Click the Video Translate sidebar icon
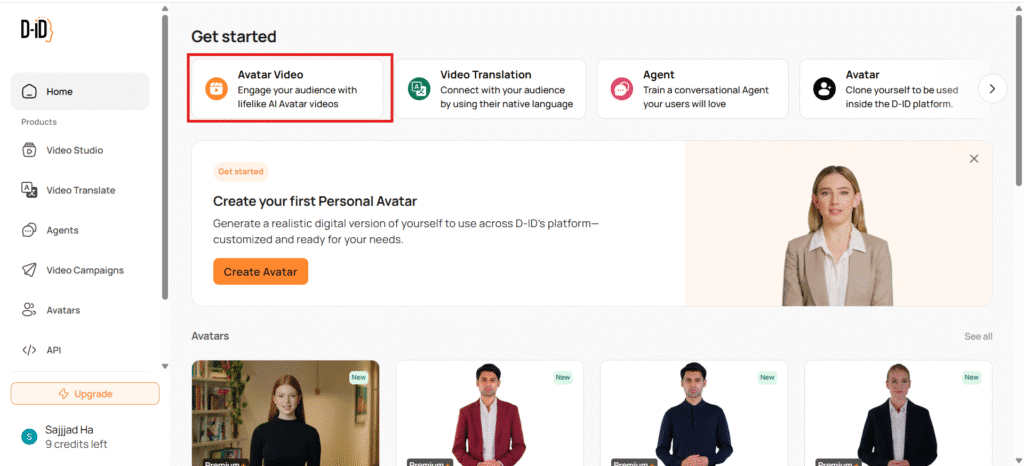Image resolution: width=1024 pixels, height=466 pixels. coord(29,190)
